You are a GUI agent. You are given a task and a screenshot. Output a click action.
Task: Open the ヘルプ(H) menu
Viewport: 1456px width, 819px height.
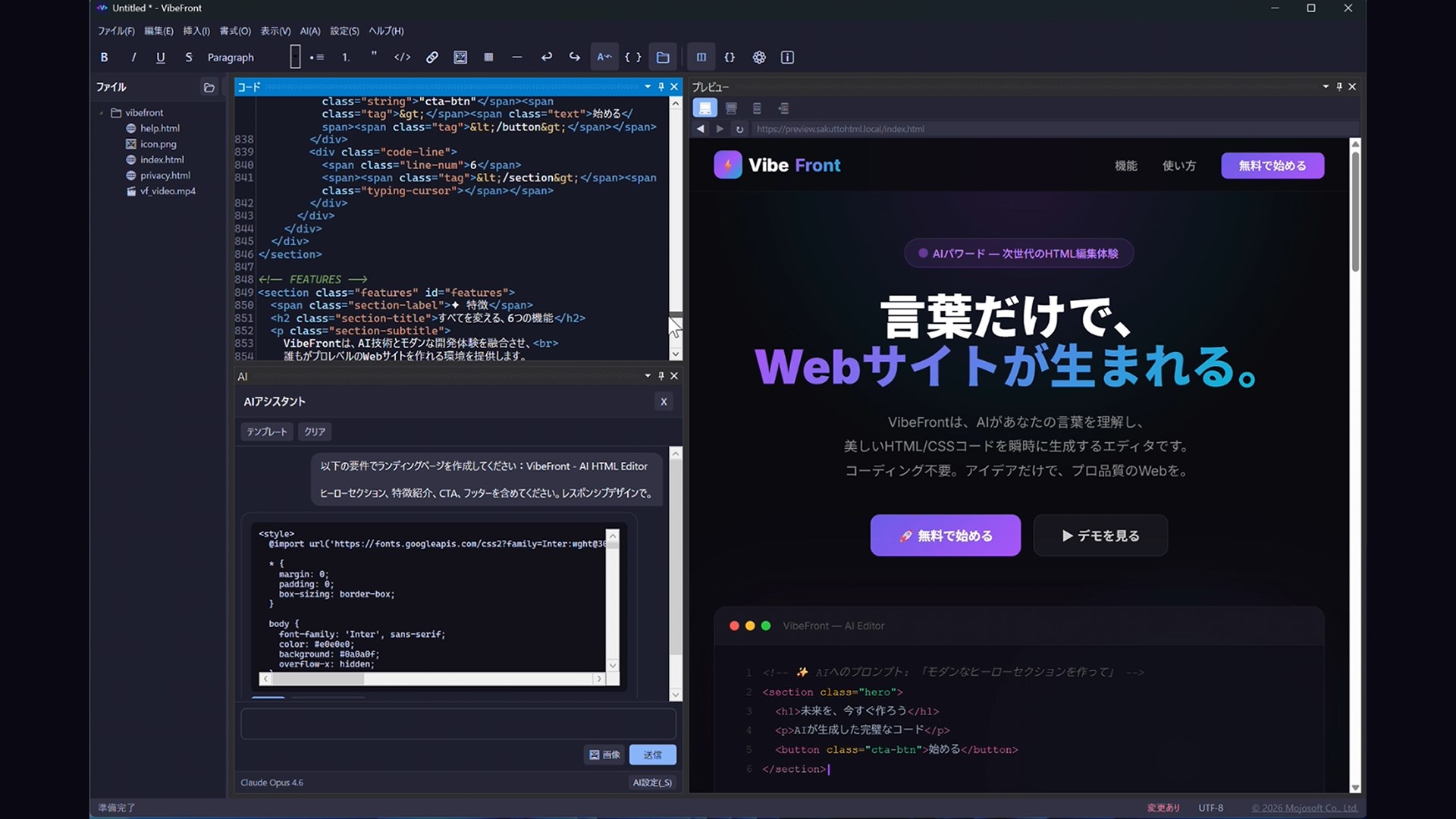coord(386,31)
